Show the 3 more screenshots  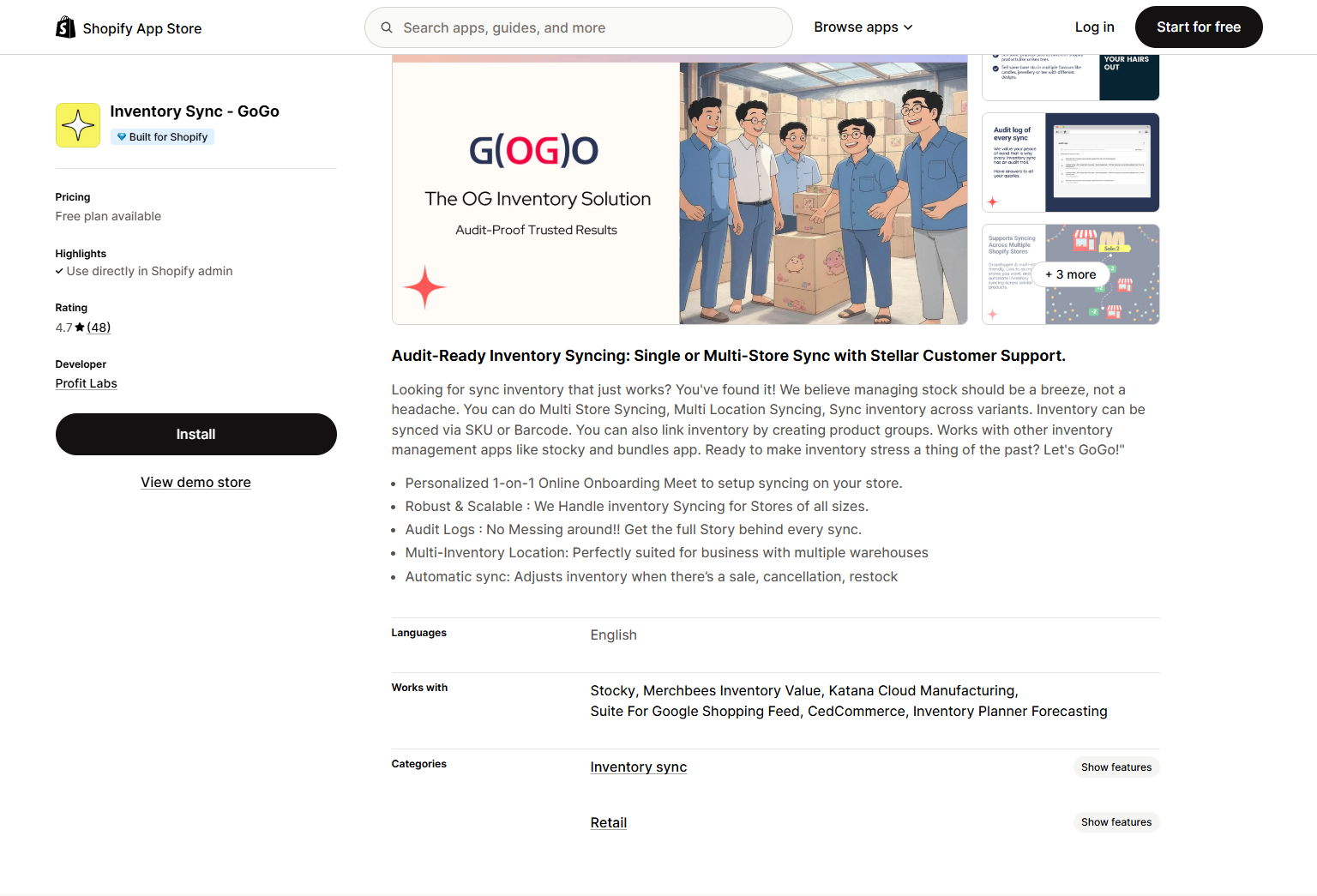(x=1070, y=274)
